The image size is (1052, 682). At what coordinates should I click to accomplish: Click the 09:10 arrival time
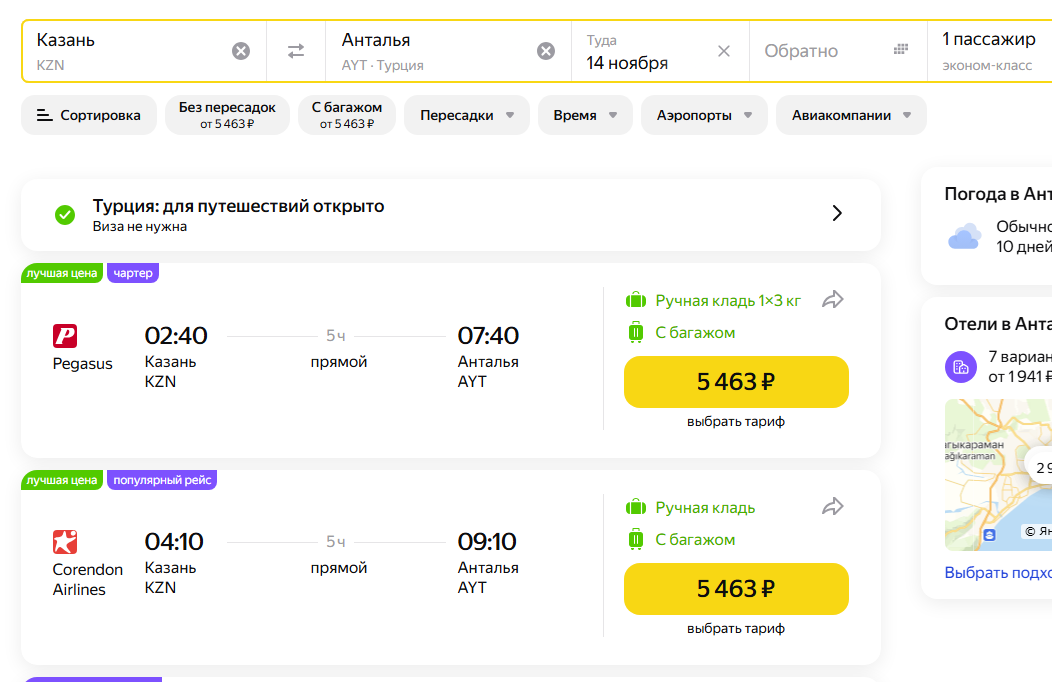click(x=487, y=542)
